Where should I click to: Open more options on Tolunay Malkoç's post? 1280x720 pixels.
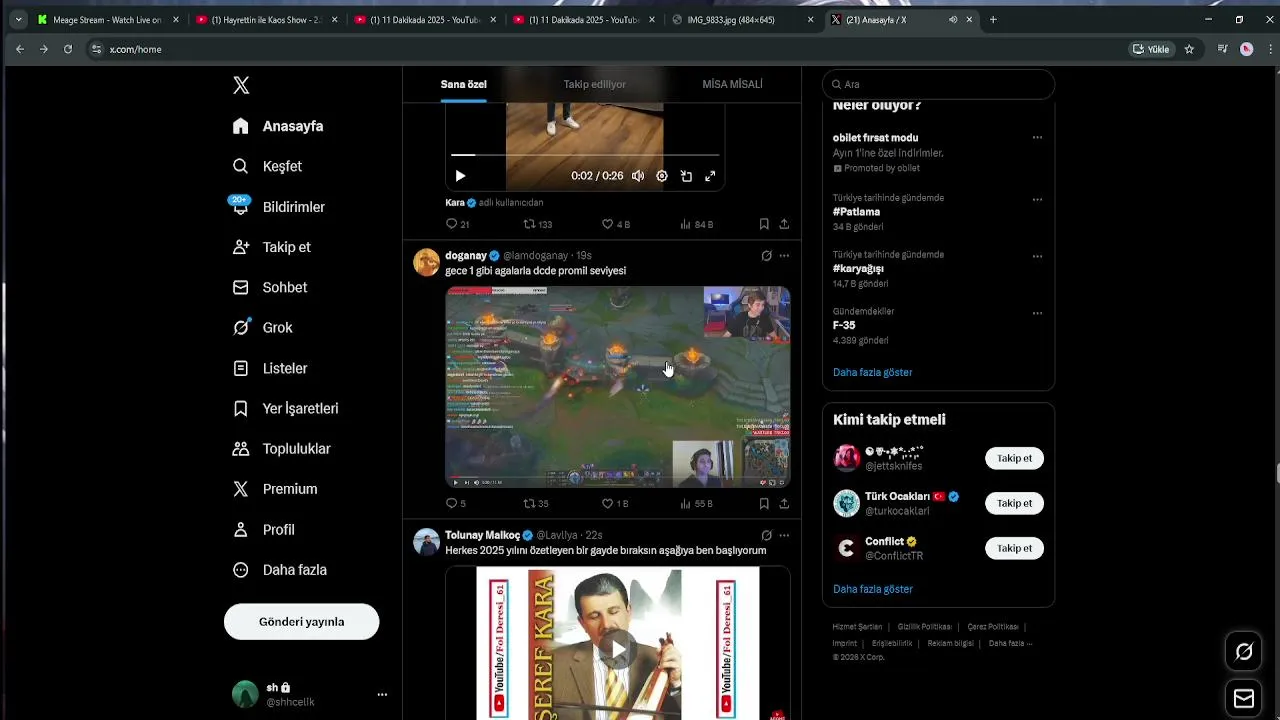tap(784, 535)
